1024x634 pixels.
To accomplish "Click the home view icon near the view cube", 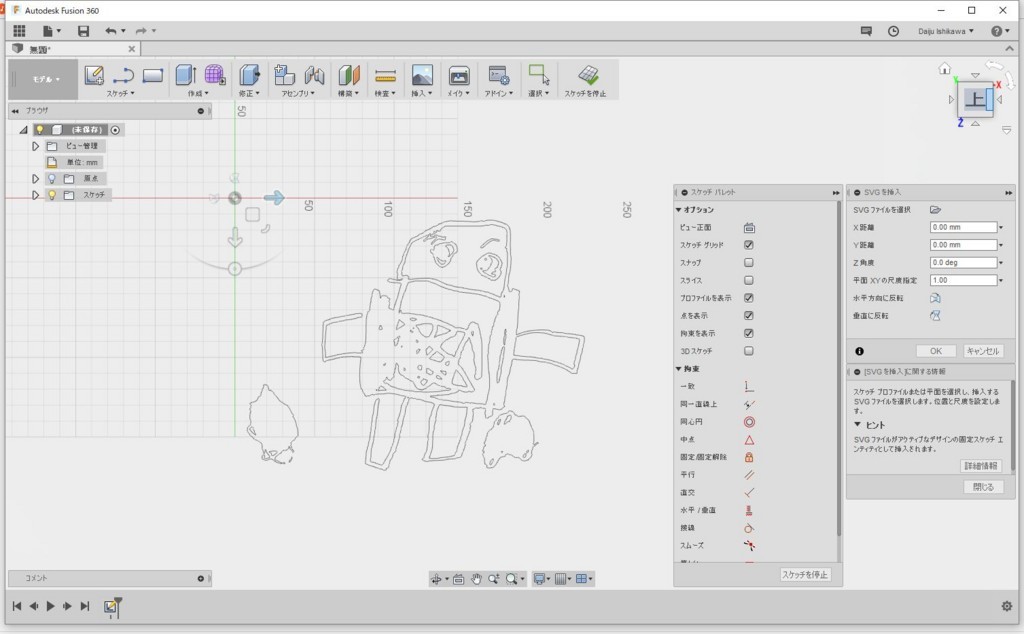I will click(x=944, y=69).
